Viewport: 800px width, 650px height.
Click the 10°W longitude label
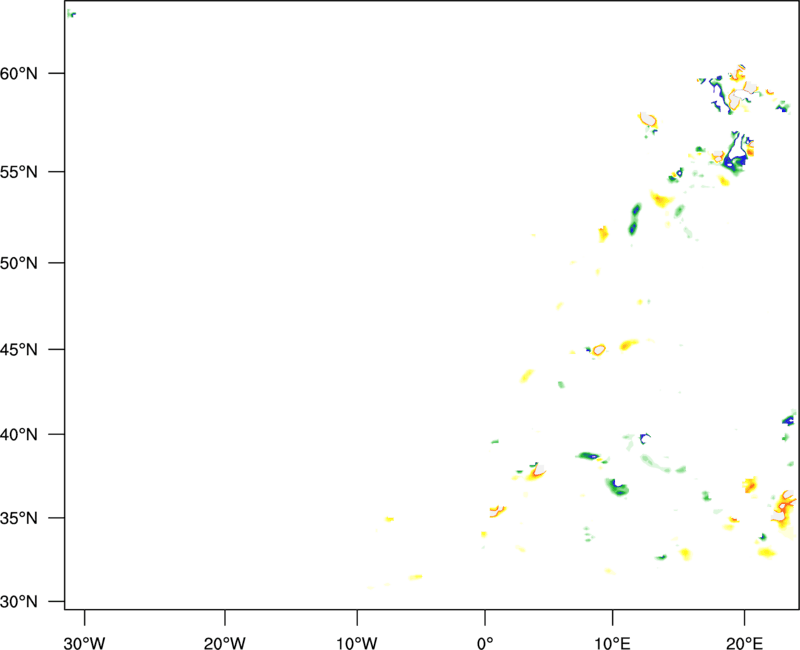coord(357,643)
